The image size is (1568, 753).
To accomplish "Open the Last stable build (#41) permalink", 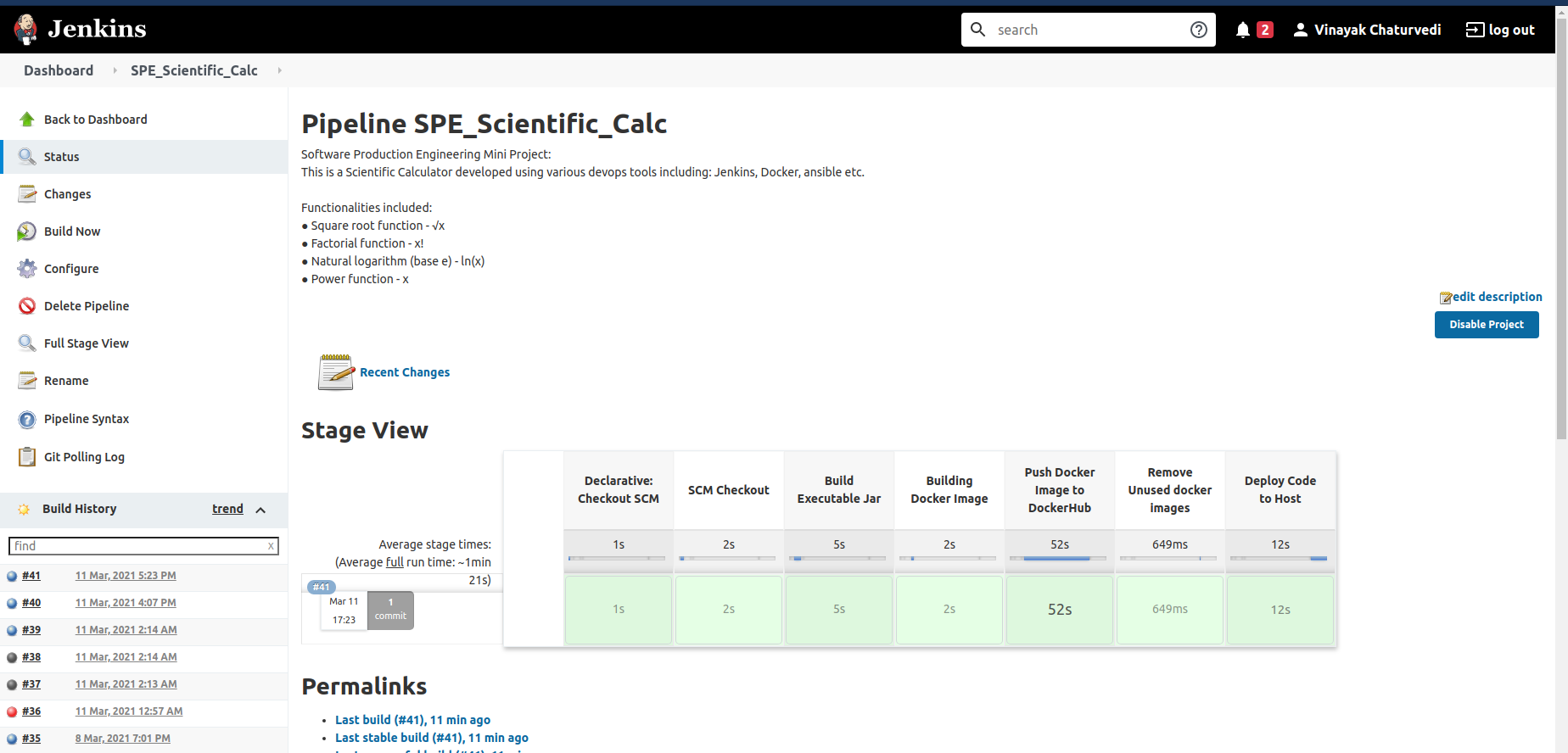I will [432, 738].
